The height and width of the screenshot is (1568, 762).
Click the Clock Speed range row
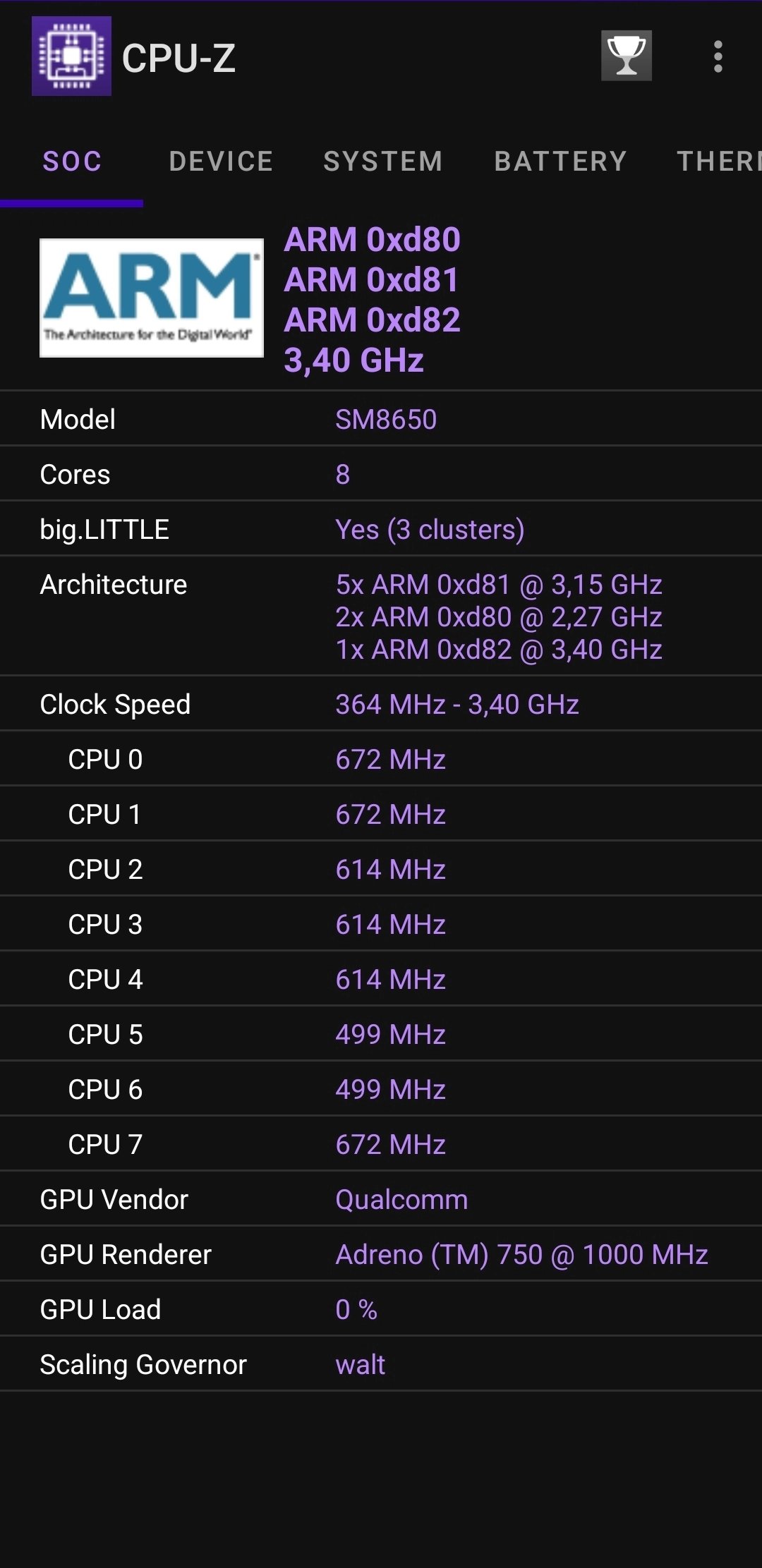coord(456,703)
